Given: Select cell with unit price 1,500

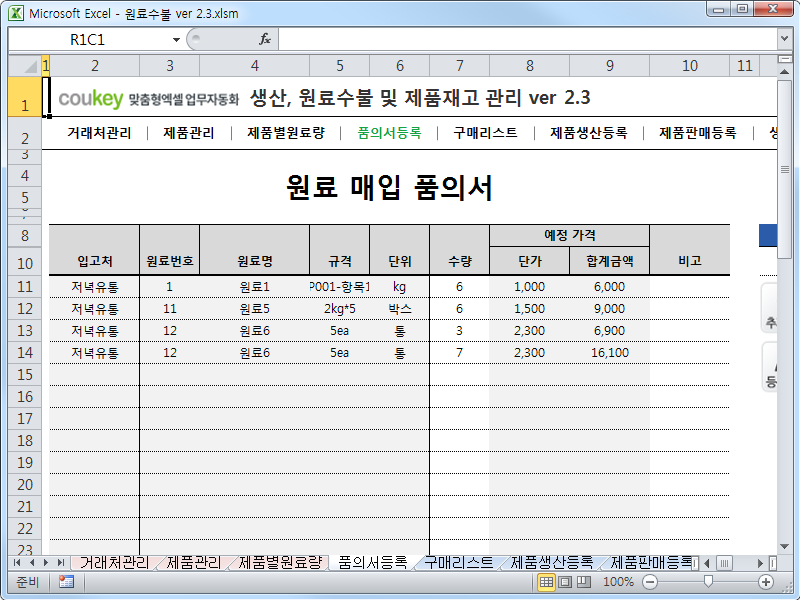Looking at the screenshot, I should [x=529, y=309].
